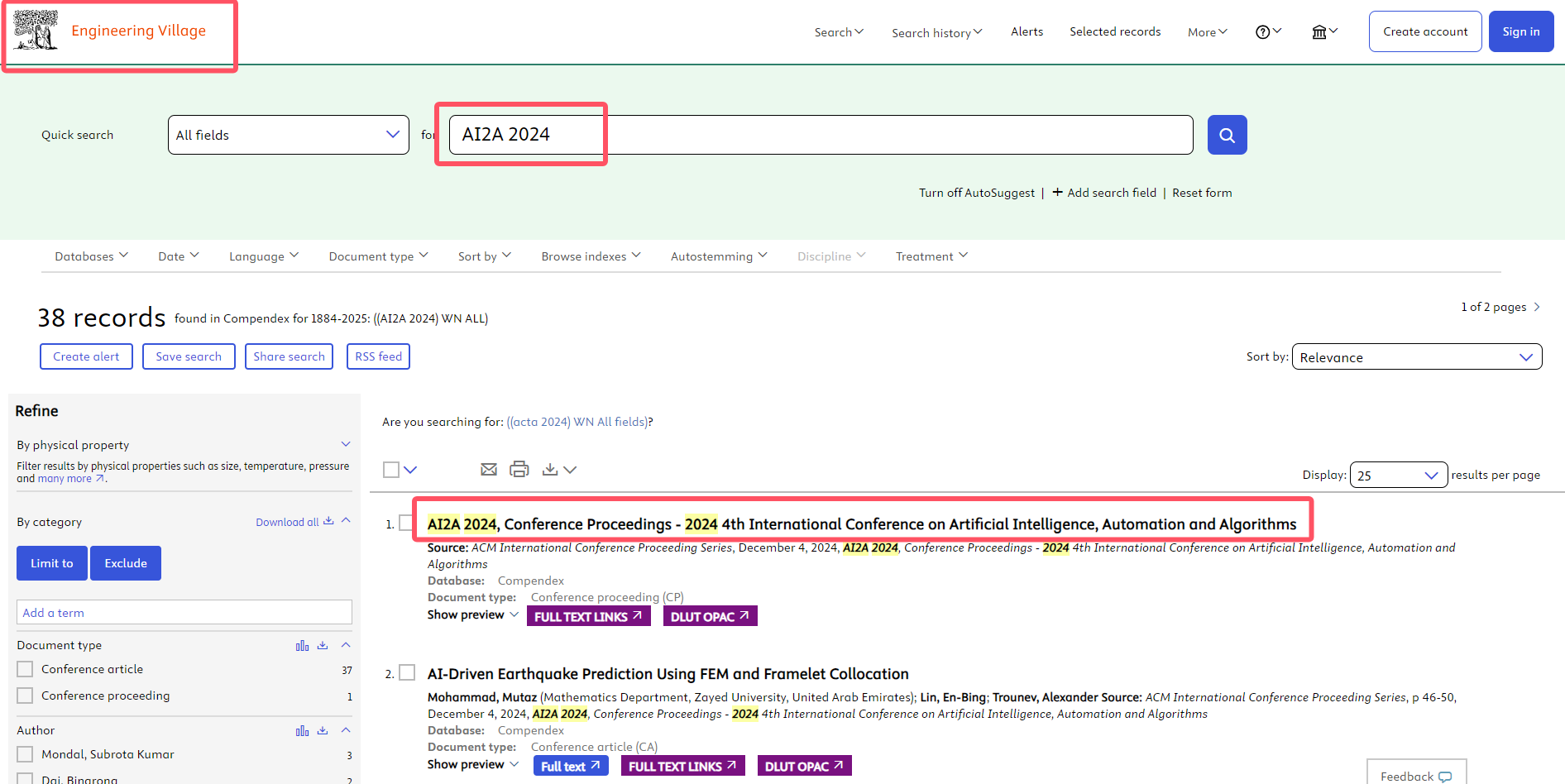The height and width of the screenshot is (784, 1565).
Task: Expand By physical property section
Action: tap(346, 444)
